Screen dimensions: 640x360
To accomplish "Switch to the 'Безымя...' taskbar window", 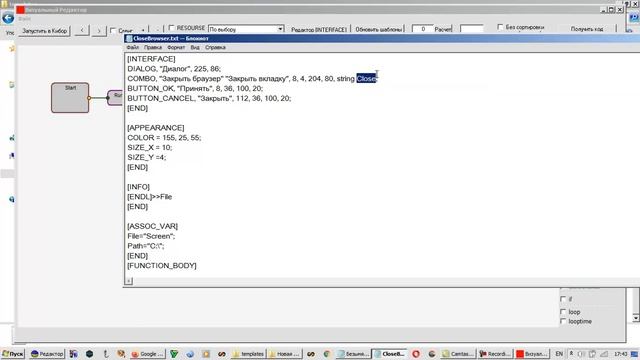I will pos(353,354).
